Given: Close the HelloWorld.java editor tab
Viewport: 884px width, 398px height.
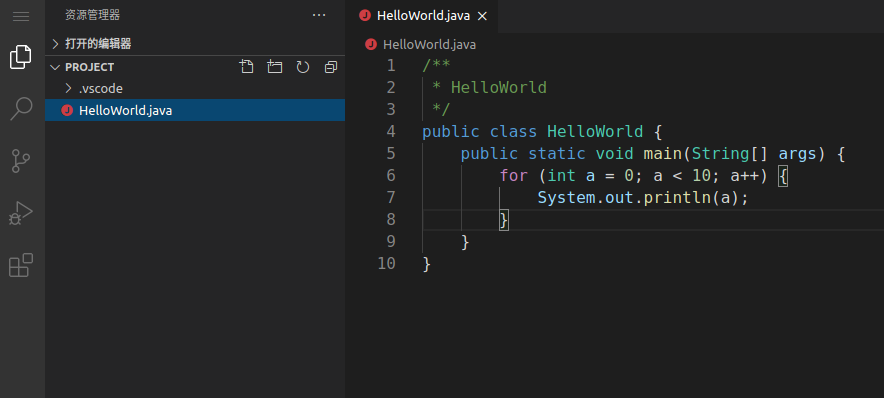Looking at the screenshot, I should (x=482, y=16).
